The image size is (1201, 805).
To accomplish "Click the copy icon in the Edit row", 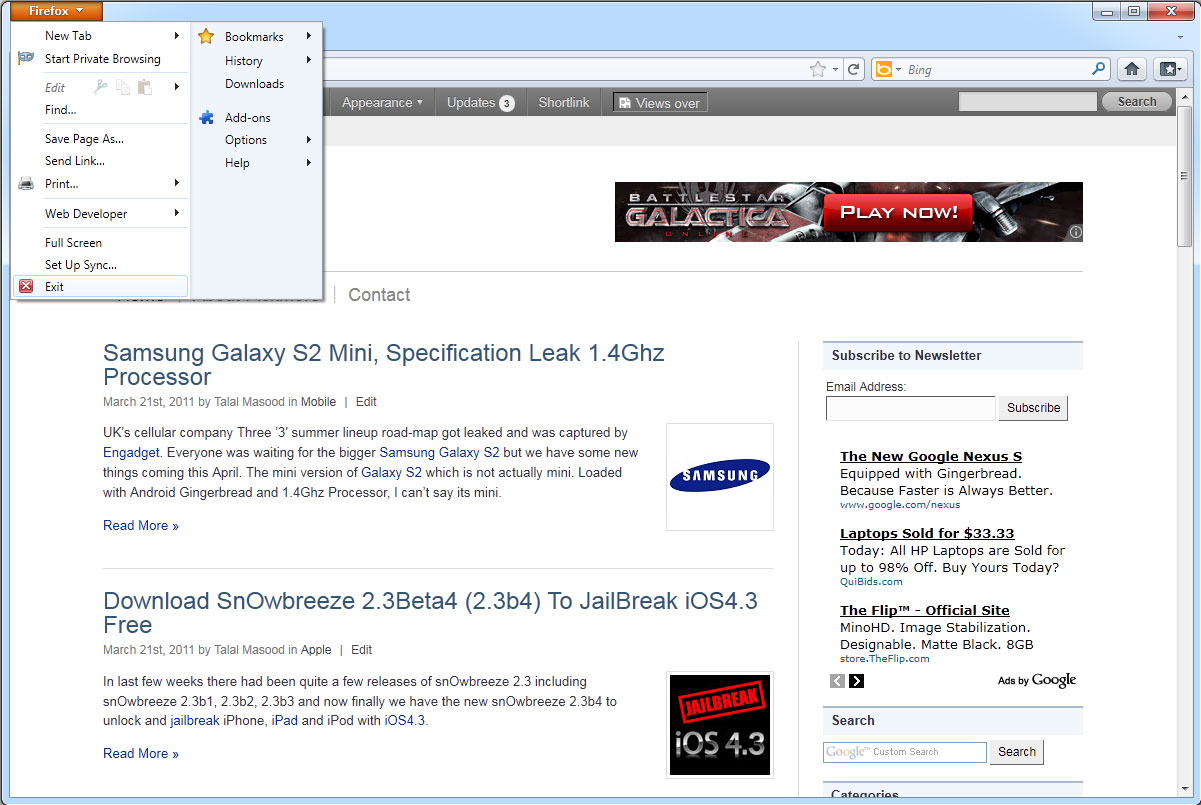I will [x=123, y=87].
